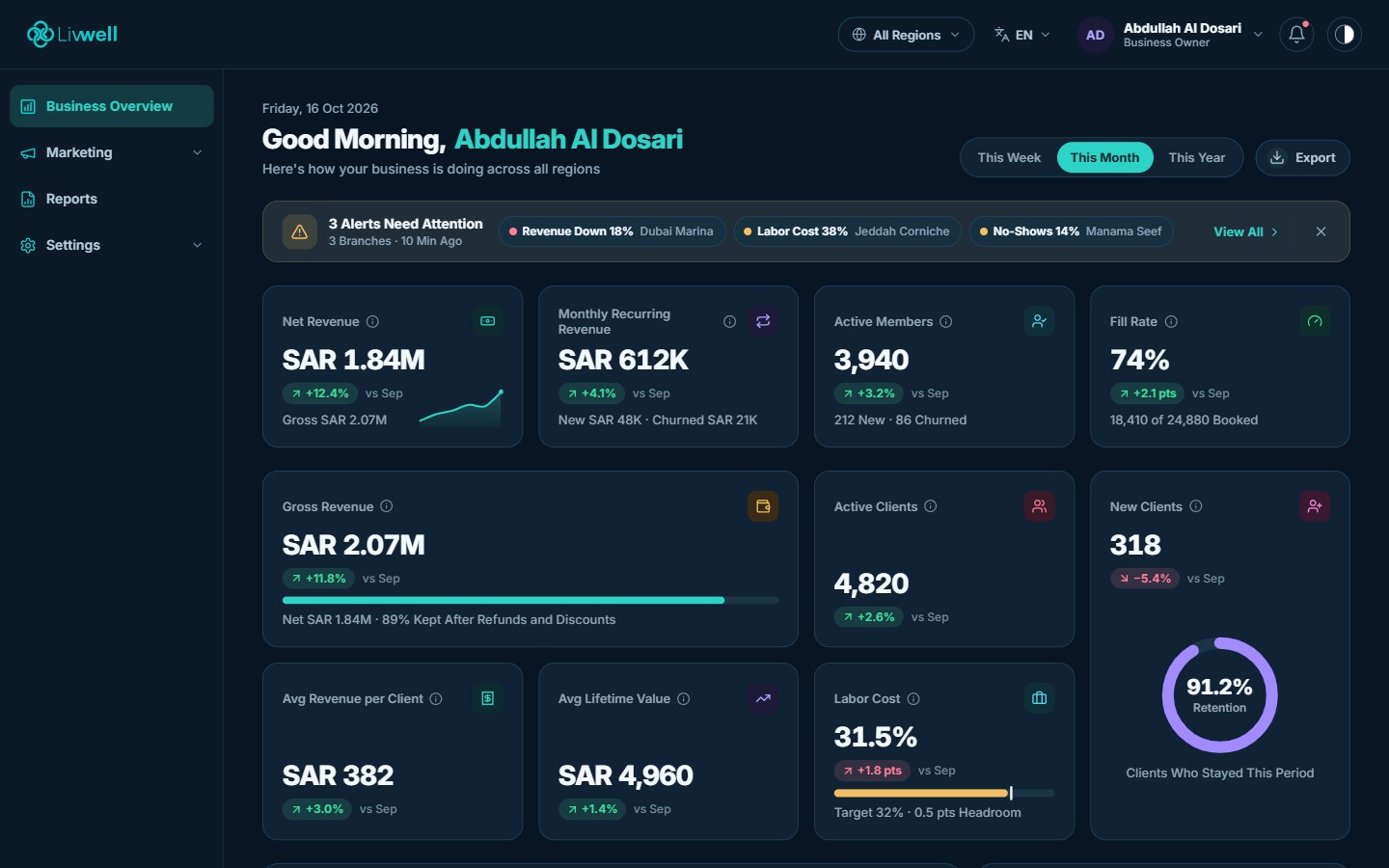
Task: Click the 91.2% Retention ring chart
Action: [1219, 695]
